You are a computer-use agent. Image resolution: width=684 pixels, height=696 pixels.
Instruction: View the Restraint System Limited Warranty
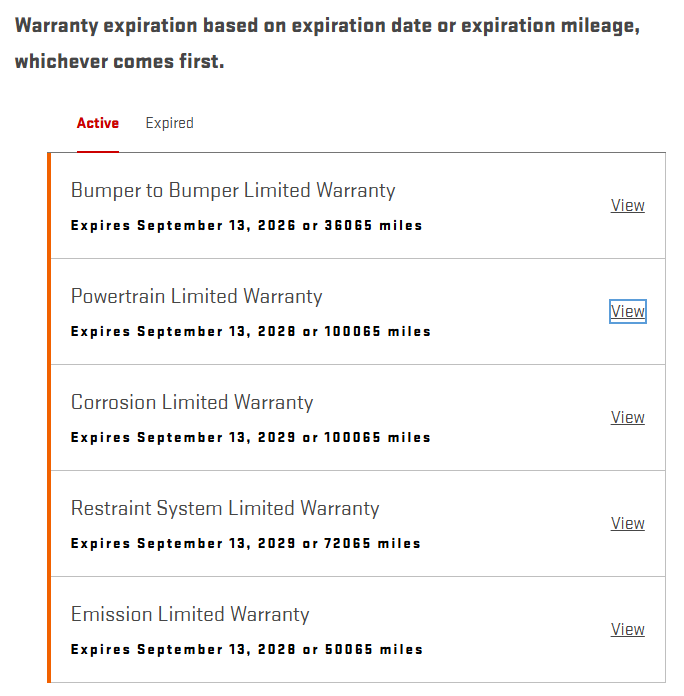click(x=627, y=523)
